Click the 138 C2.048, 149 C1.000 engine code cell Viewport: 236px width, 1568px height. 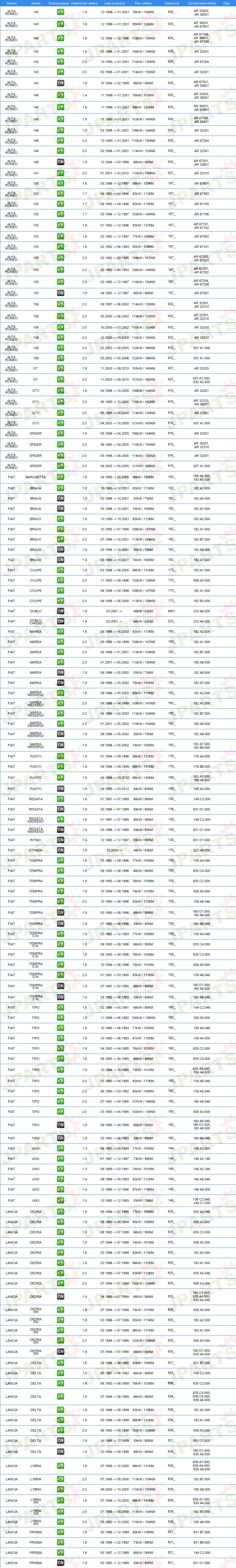tap(201, 1201)
